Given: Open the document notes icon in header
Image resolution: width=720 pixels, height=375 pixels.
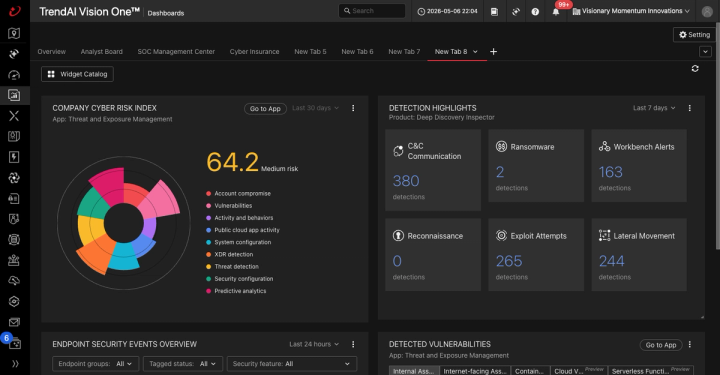Looking at the screenshot, I should coord(494,11).
